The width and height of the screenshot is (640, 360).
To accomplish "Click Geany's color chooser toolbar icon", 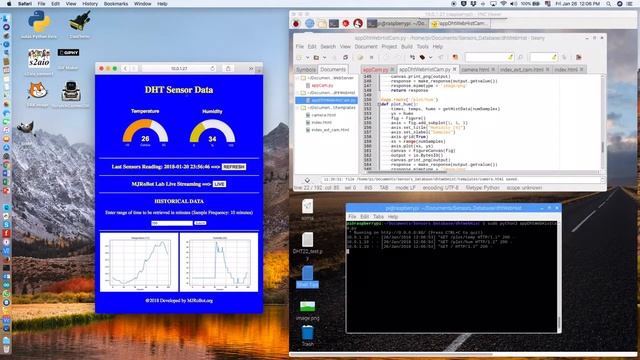I will click(x=455, y=58).
